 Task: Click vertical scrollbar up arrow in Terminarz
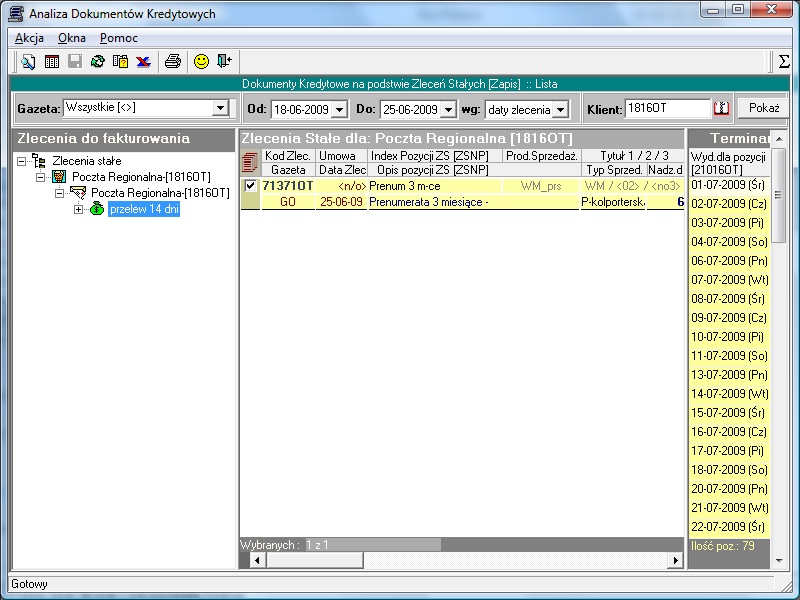pos(779,139)
